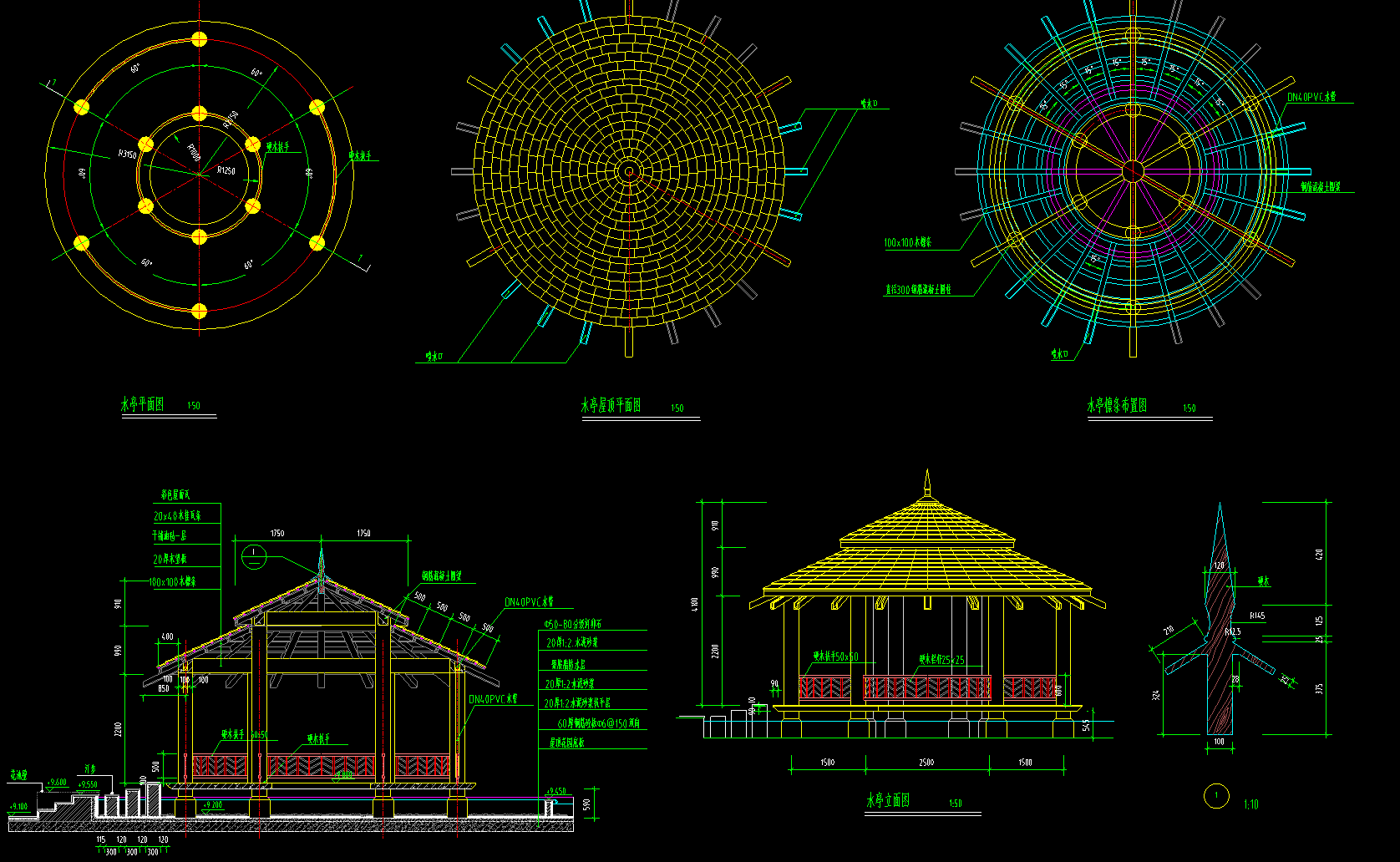The image size is (1400, 862).
Task: Click the topmost yellow column on floor plan
Action: tap(199, 39)
